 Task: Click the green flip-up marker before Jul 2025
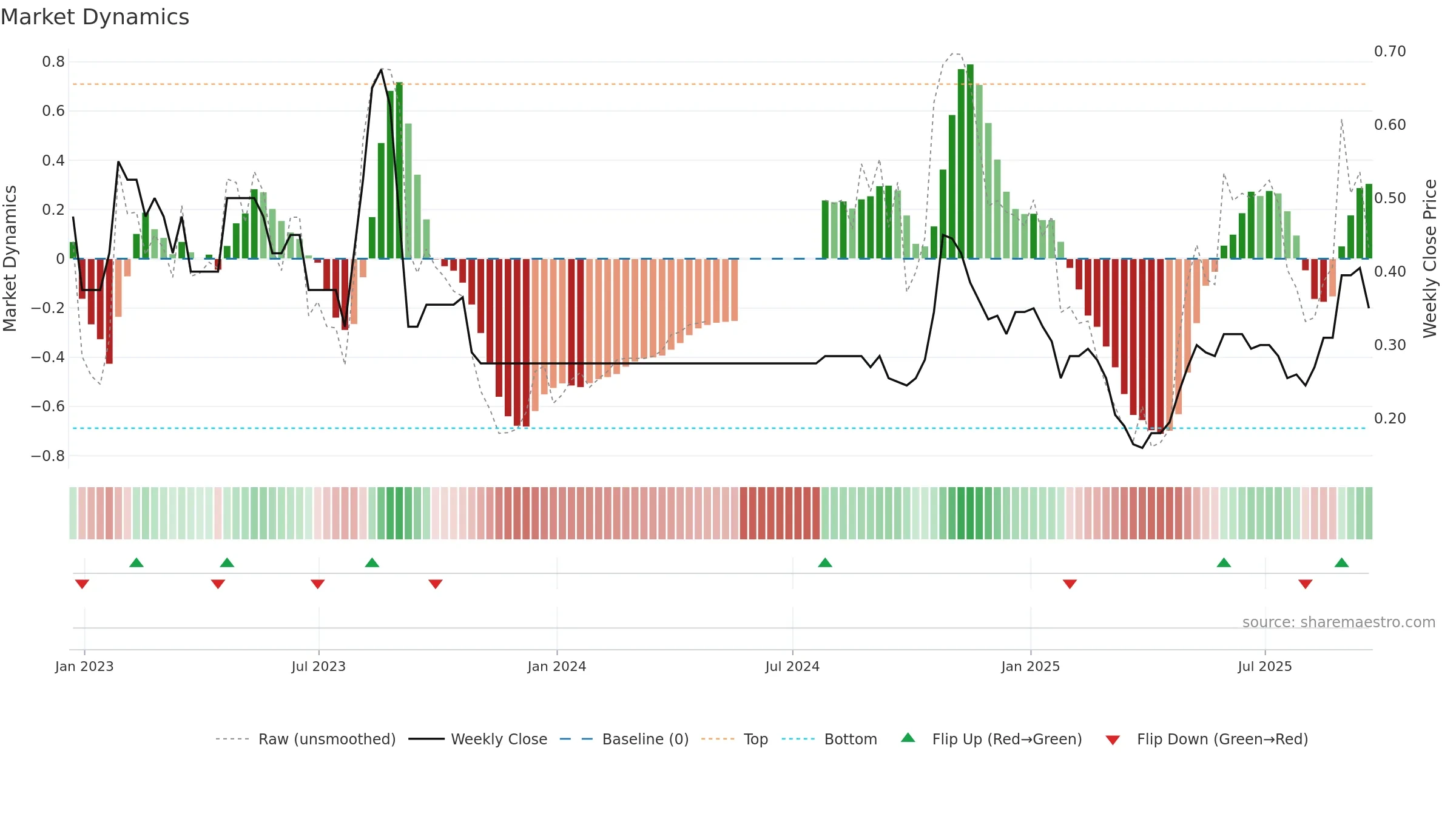point(1224,562)
